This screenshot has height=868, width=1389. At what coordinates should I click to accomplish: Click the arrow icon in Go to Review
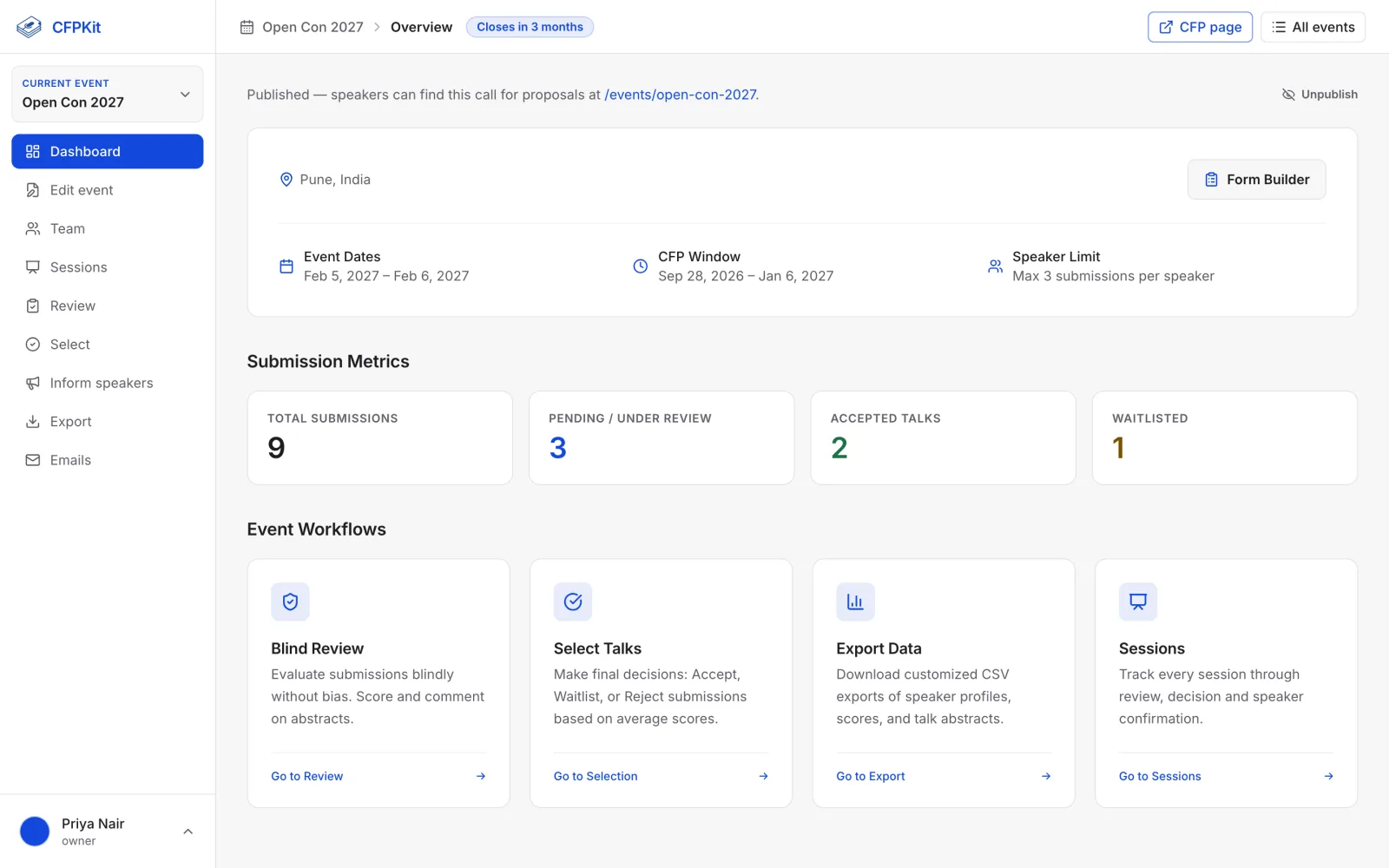click(x=481, y=776)
